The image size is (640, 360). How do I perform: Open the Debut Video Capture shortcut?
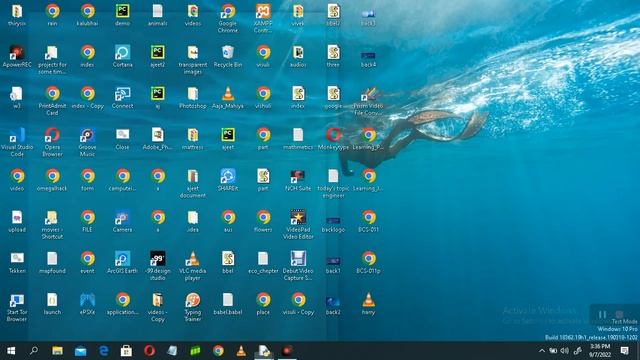pos(298,259)
